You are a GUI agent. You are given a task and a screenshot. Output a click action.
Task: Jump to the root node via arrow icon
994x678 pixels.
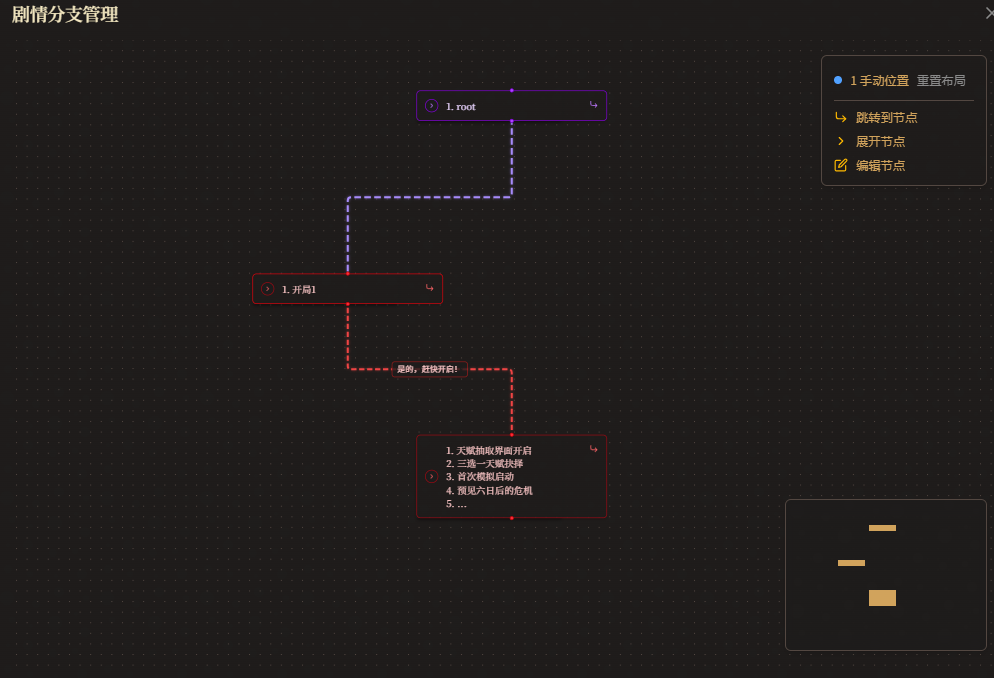point(593,105)
